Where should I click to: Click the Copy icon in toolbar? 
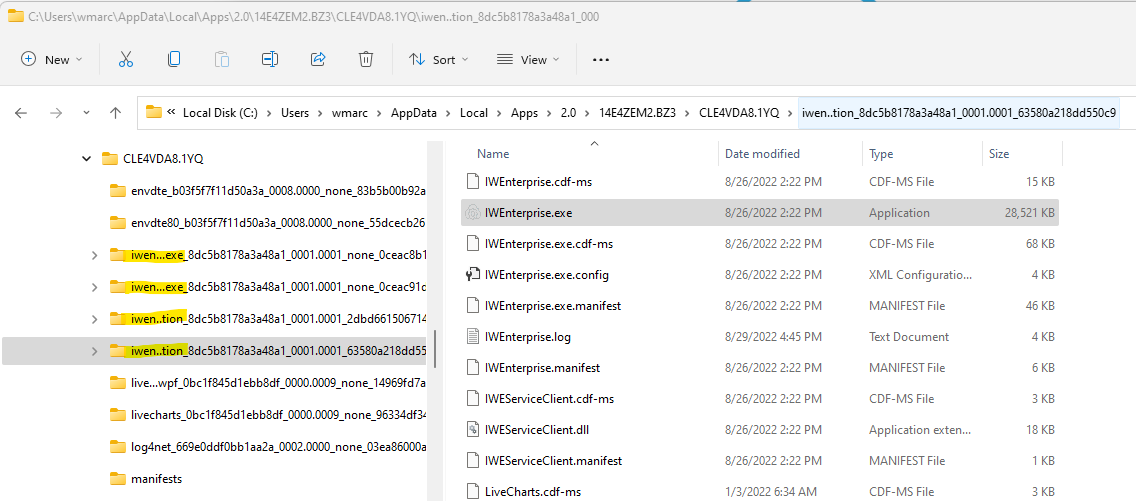[174, 60]
